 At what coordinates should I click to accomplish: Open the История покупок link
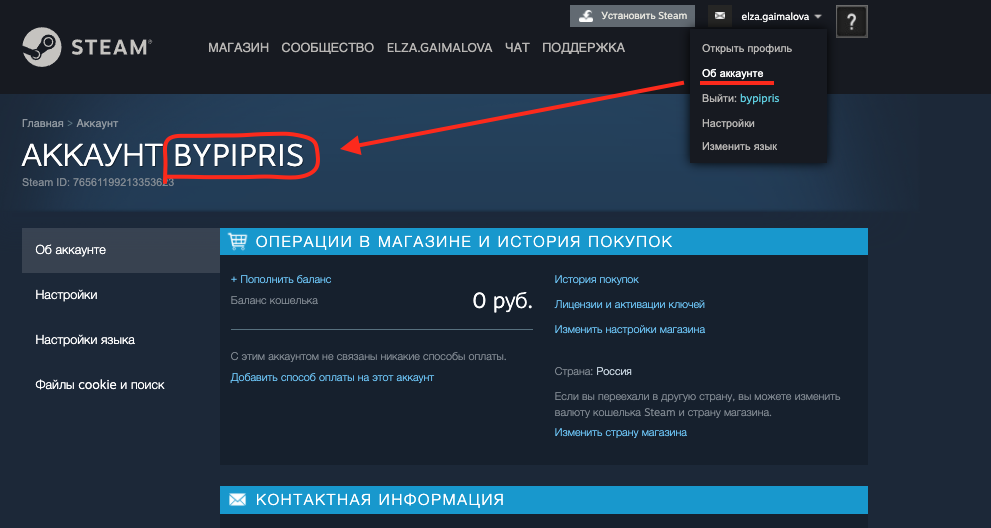(x=596, y=279)
